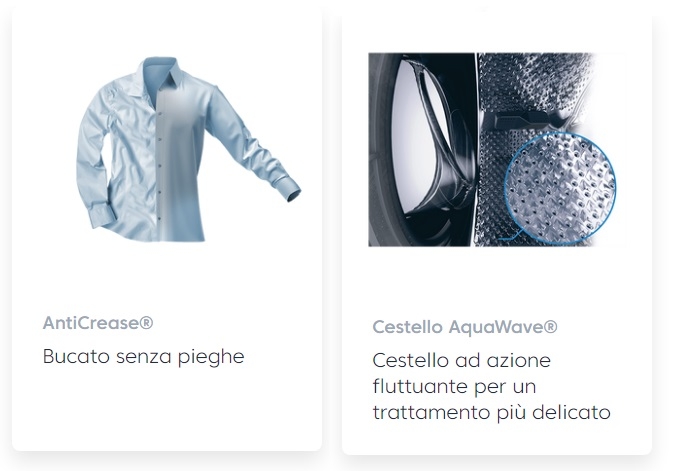Click the ® symbol after AntiCrease
This screenshot has width=675, height=471.
pyautogui.click(x=146, y=322)
